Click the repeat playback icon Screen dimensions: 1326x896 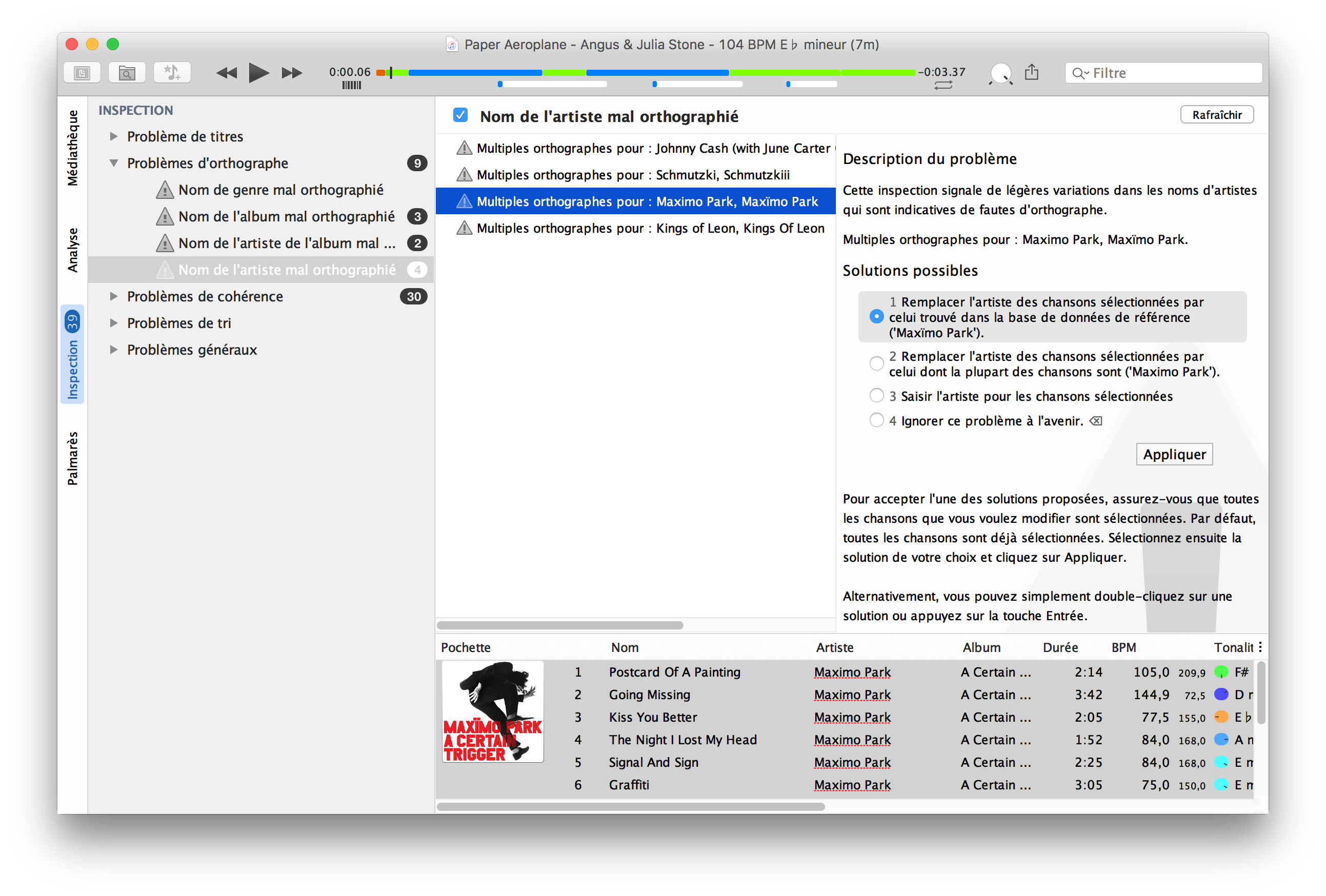tap(943, 85)
